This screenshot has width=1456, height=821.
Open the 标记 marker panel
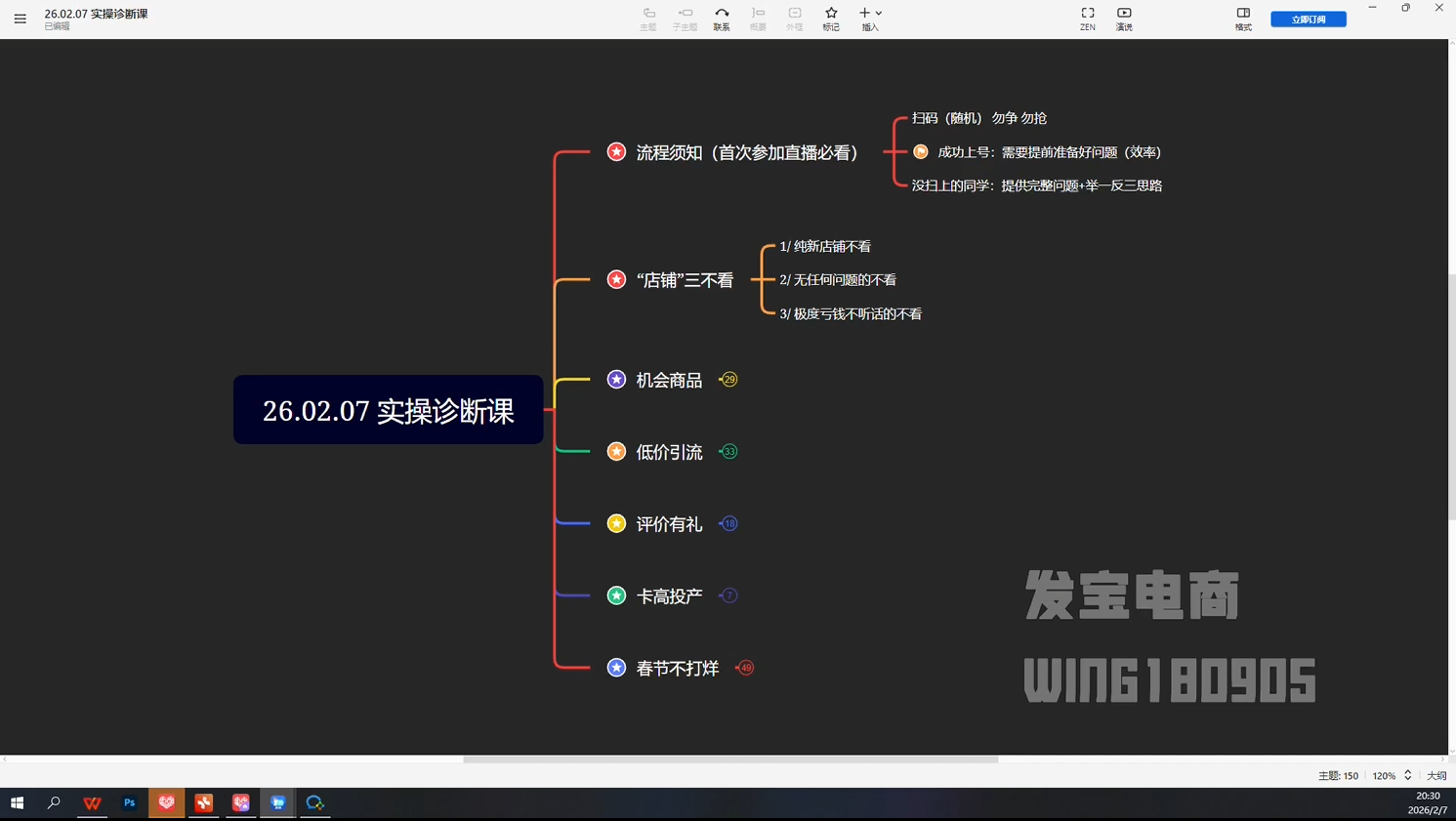(830, 18)
